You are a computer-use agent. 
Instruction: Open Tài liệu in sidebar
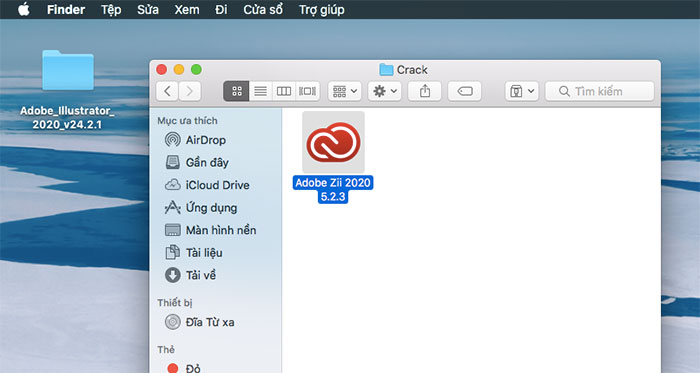click(x=204, y=253)
